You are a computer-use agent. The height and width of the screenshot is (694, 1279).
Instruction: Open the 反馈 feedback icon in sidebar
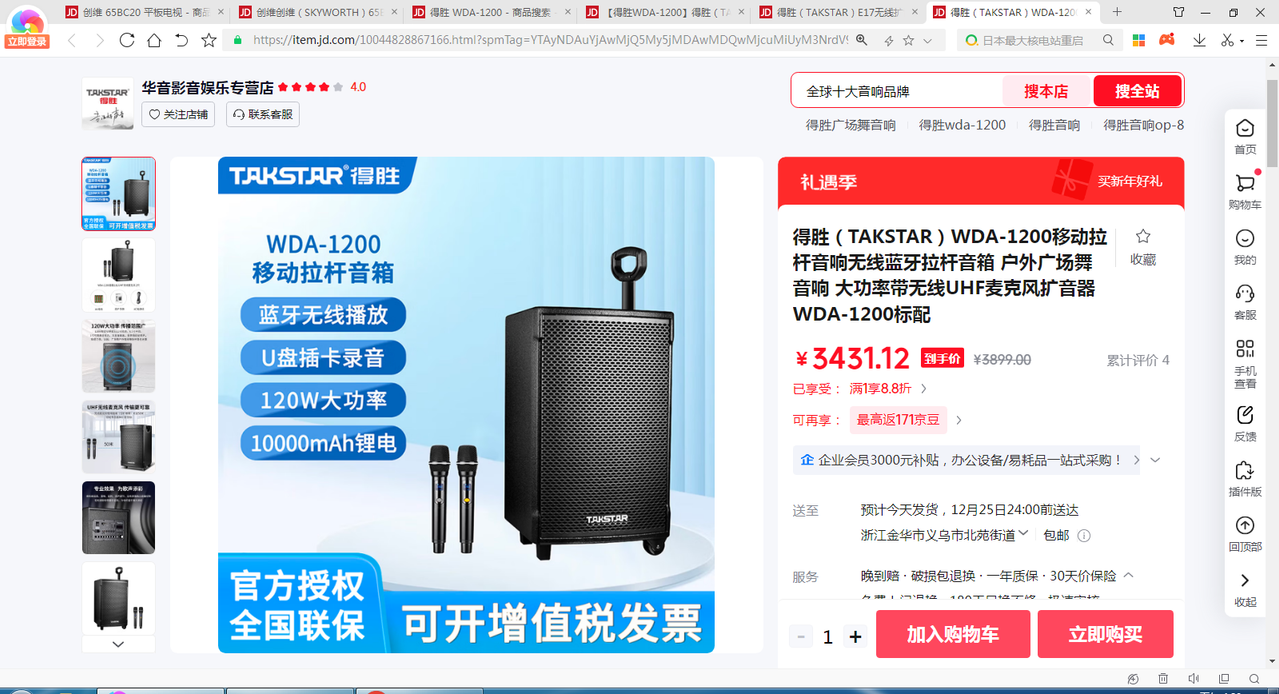[x=1244, y=414]
